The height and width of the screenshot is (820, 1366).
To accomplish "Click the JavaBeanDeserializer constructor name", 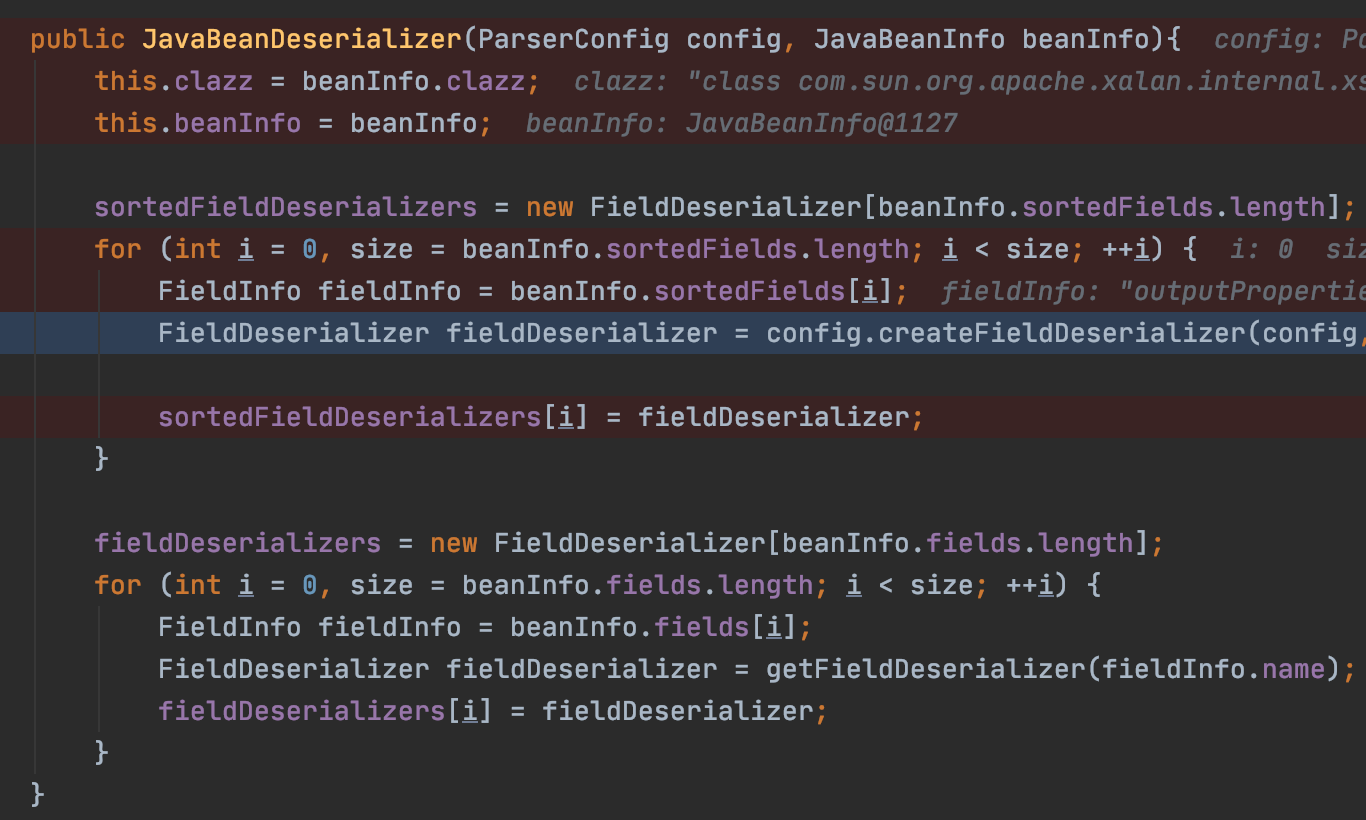I will point(302,40).
